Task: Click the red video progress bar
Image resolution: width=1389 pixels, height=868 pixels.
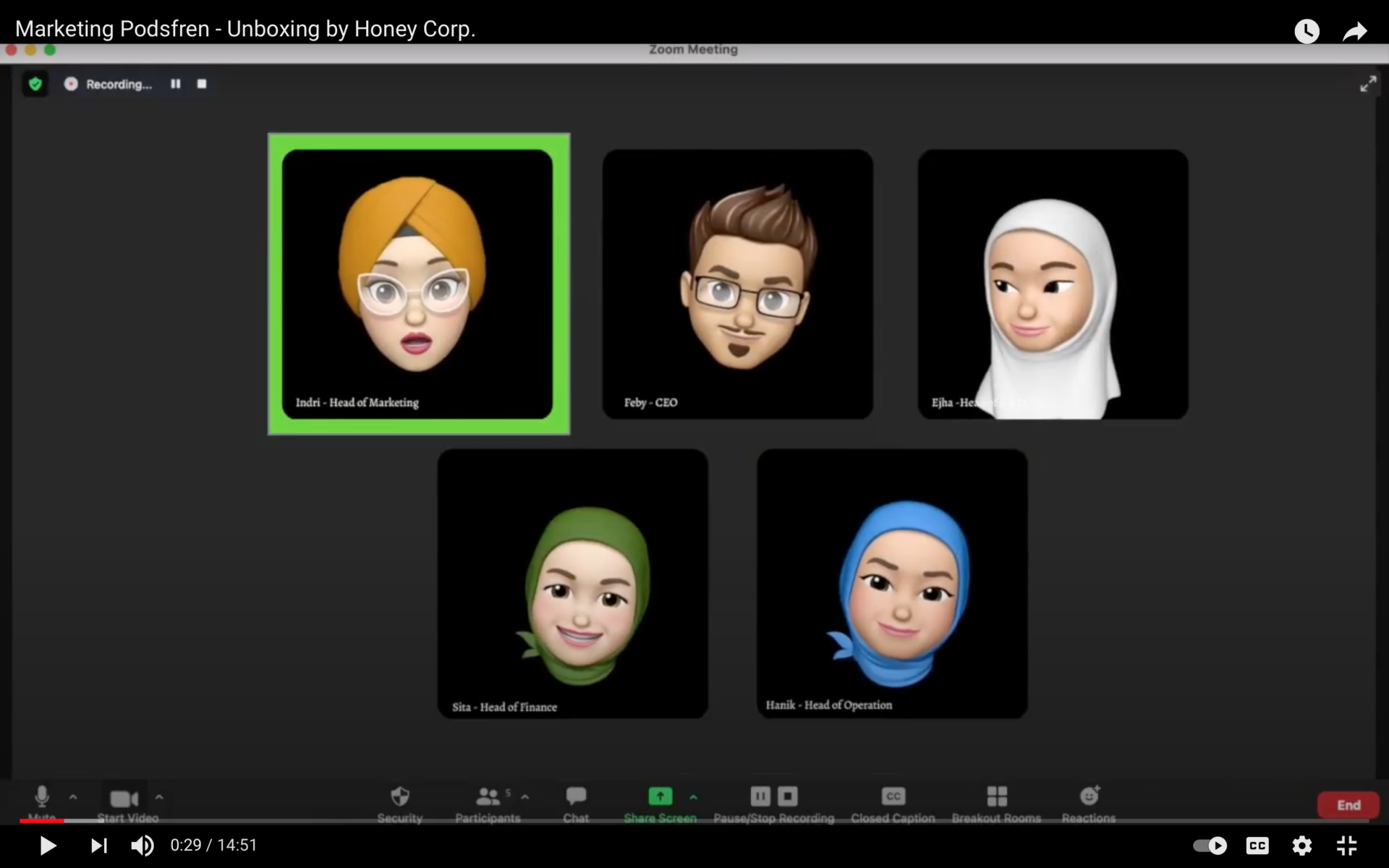Action: pos(41,821)
